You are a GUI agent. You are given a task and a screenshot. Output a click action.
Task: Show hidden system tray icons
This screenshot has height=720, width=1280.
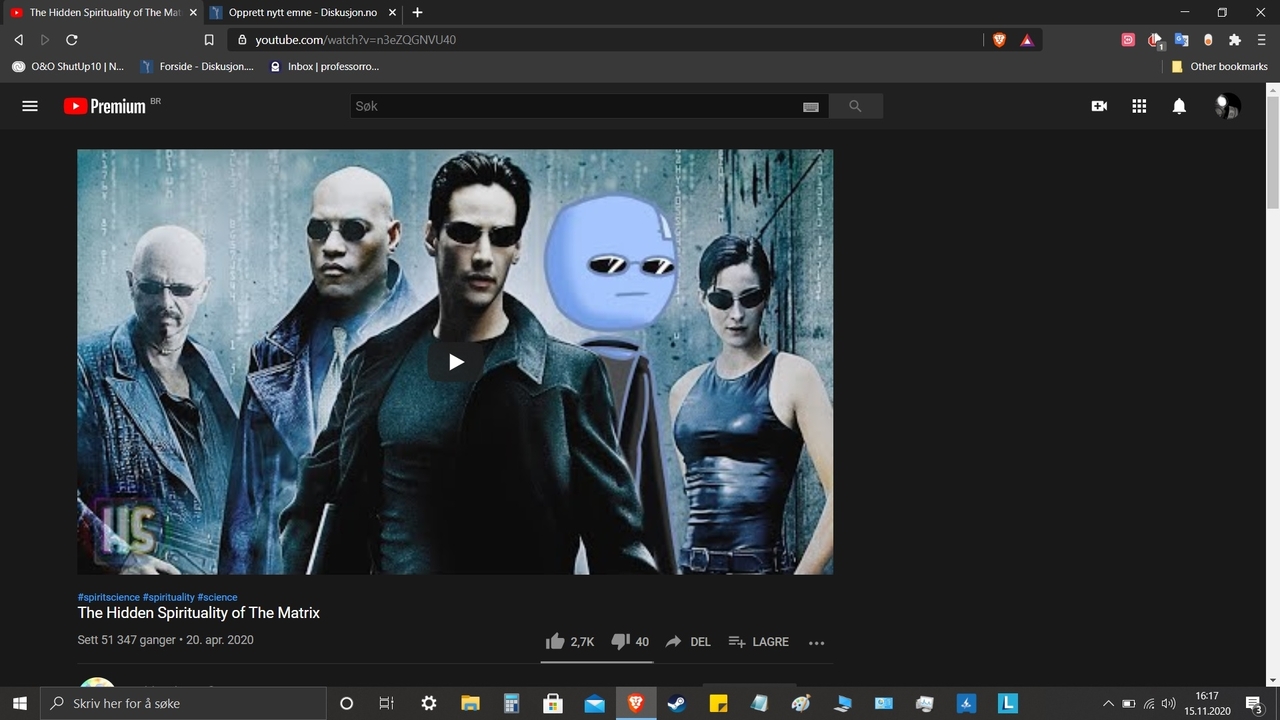pos(1108,703)
